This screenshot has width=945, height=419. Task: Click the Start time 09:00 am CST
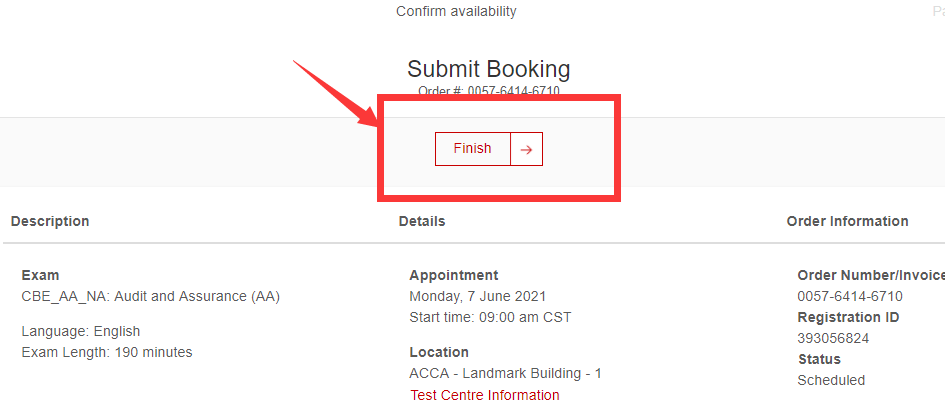pos(490,317)
